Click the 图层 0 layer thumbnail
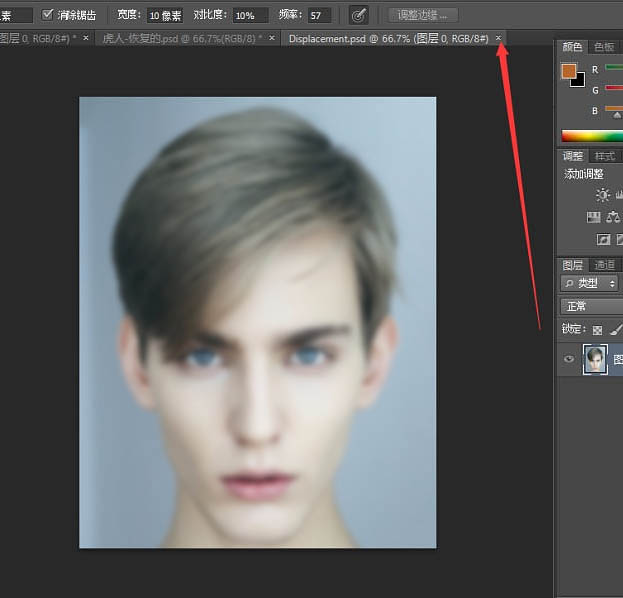Screen dimensions: 623x598 595,359
